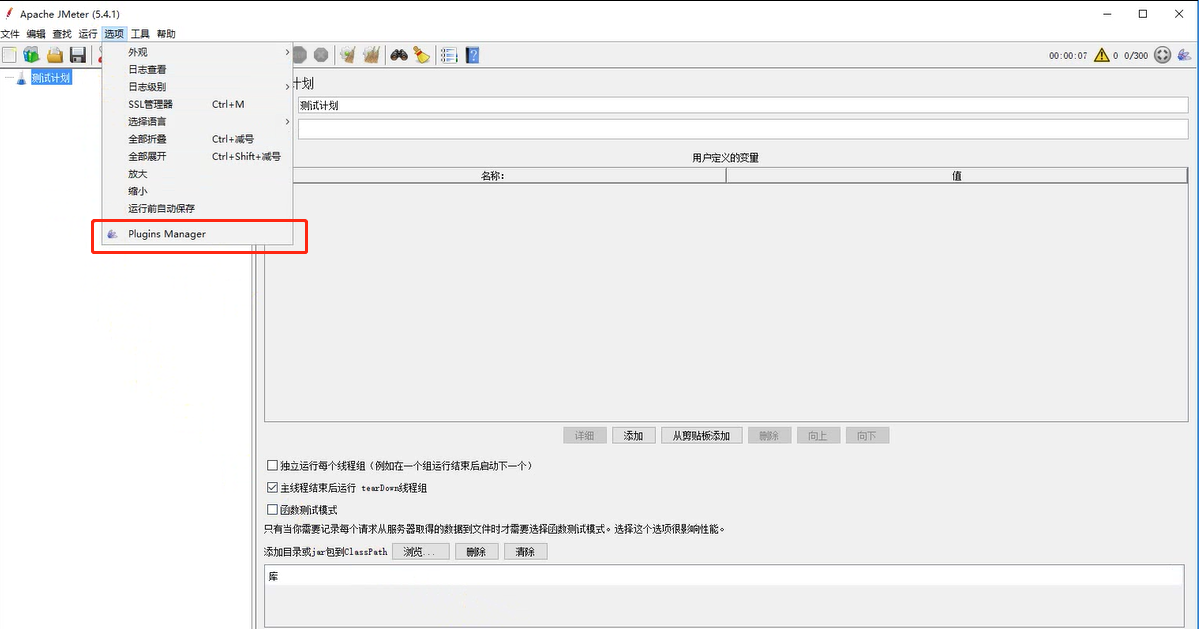The image size is (1199, 629).
Task: Click the 00:00:07 elapsed time text
Action: (1067, 56)
